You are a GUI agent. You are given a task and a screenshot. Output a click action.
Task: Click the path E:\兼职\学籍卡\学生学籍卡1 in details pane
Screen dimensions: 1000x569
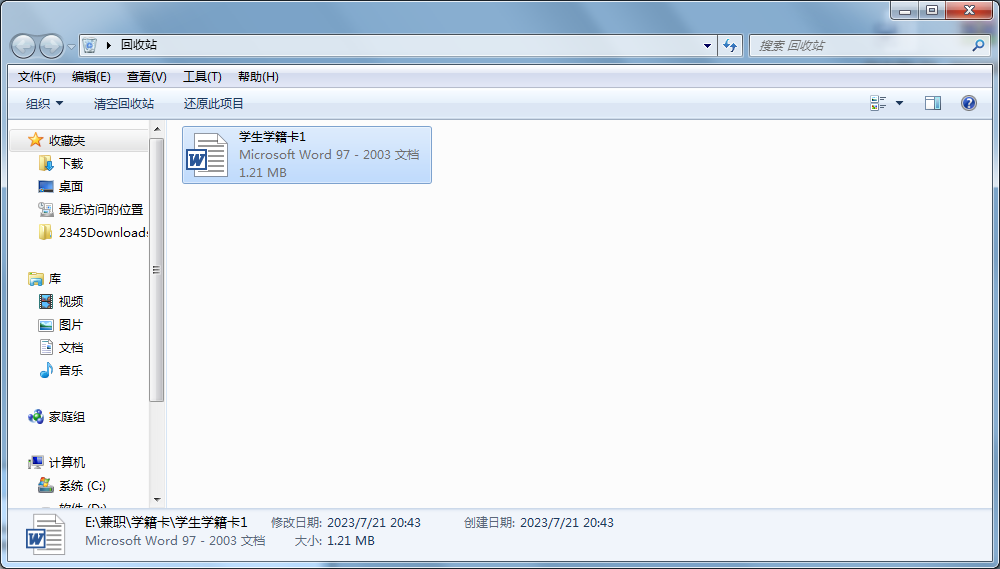166,523
